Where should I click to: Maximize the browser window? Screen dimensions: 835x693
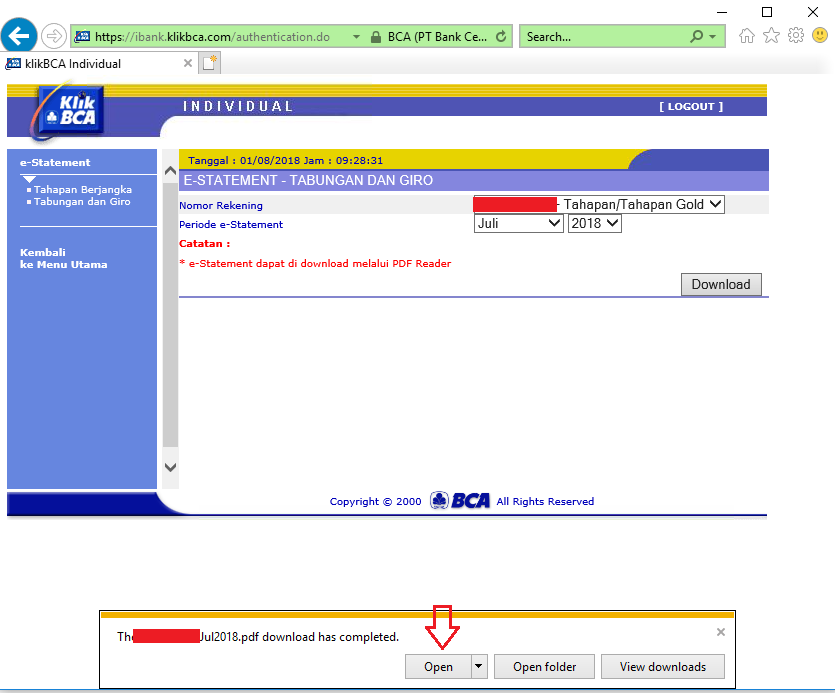[767, 12]
